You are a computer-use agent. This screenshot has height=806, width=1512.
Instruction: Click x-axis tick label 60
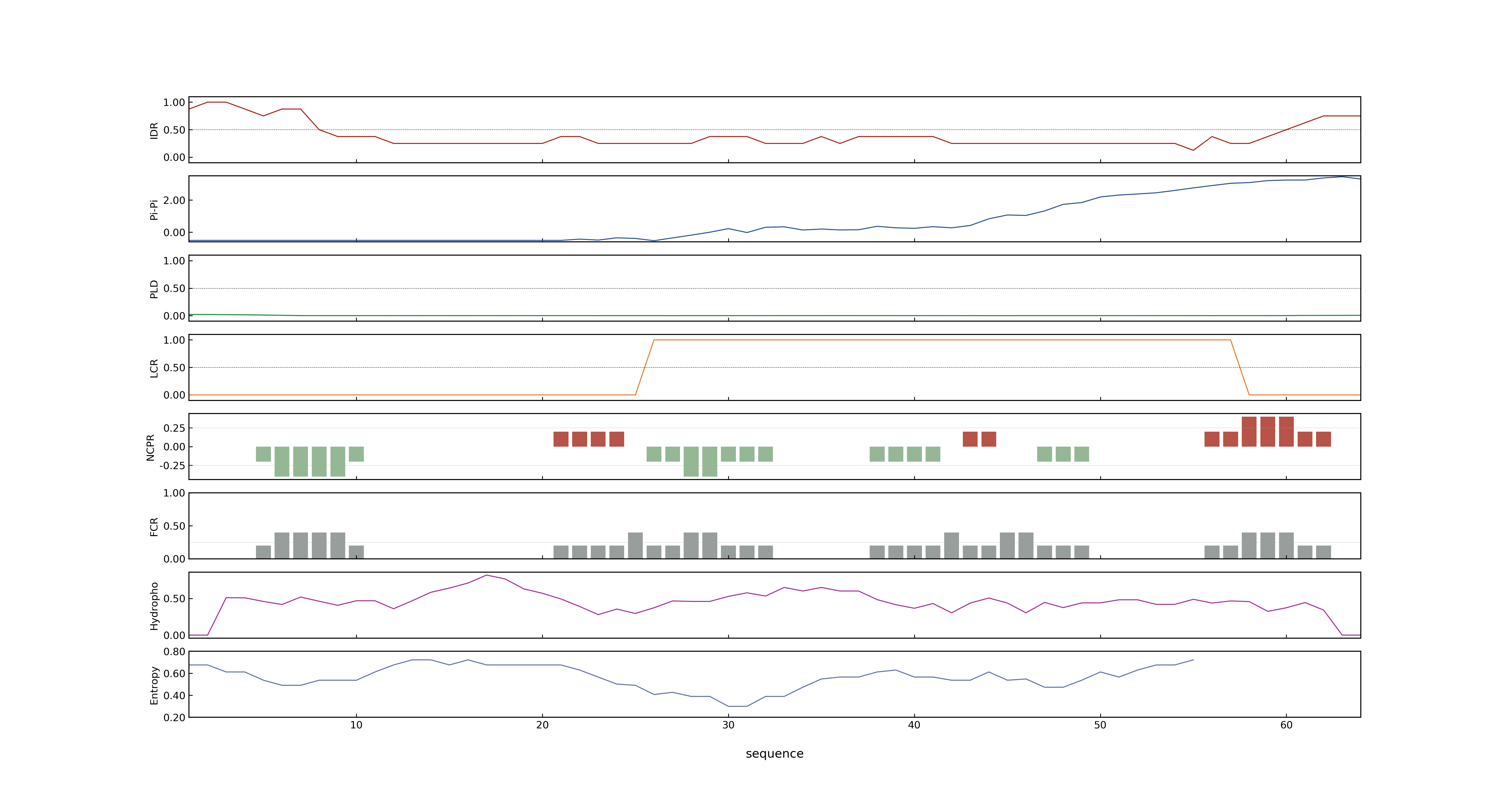[1286, 725]
